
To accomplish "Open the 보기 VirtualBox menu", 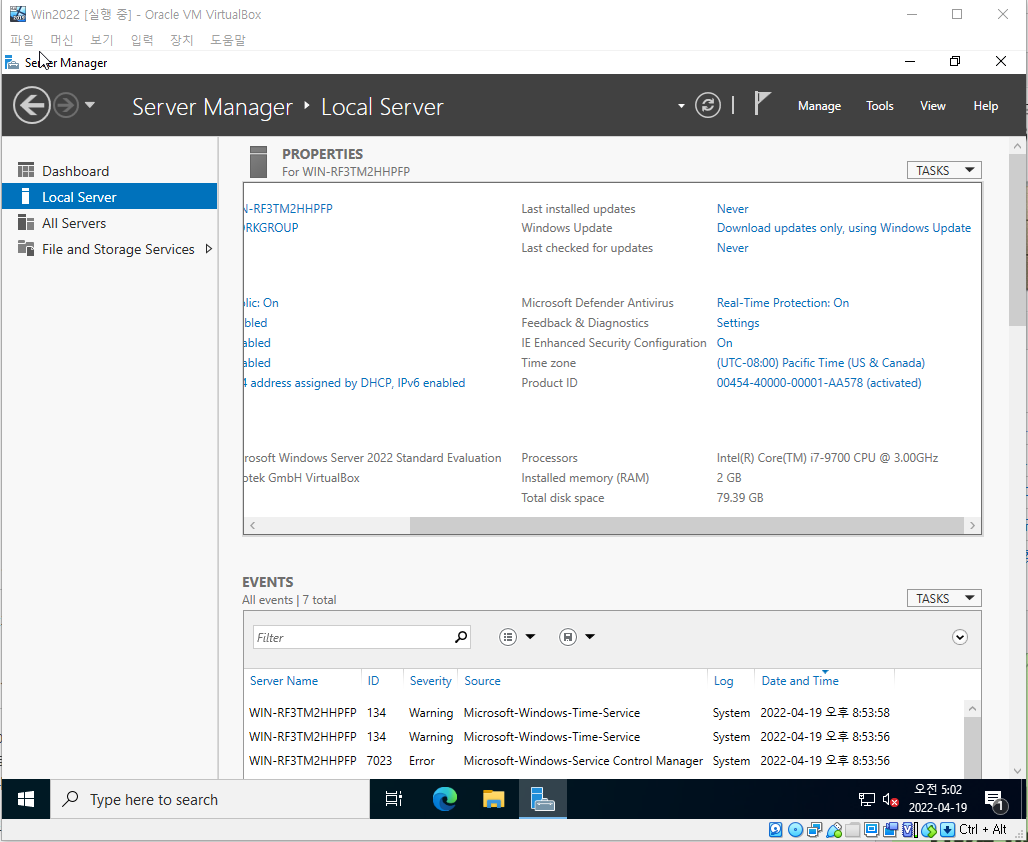I will coord(102,40).
